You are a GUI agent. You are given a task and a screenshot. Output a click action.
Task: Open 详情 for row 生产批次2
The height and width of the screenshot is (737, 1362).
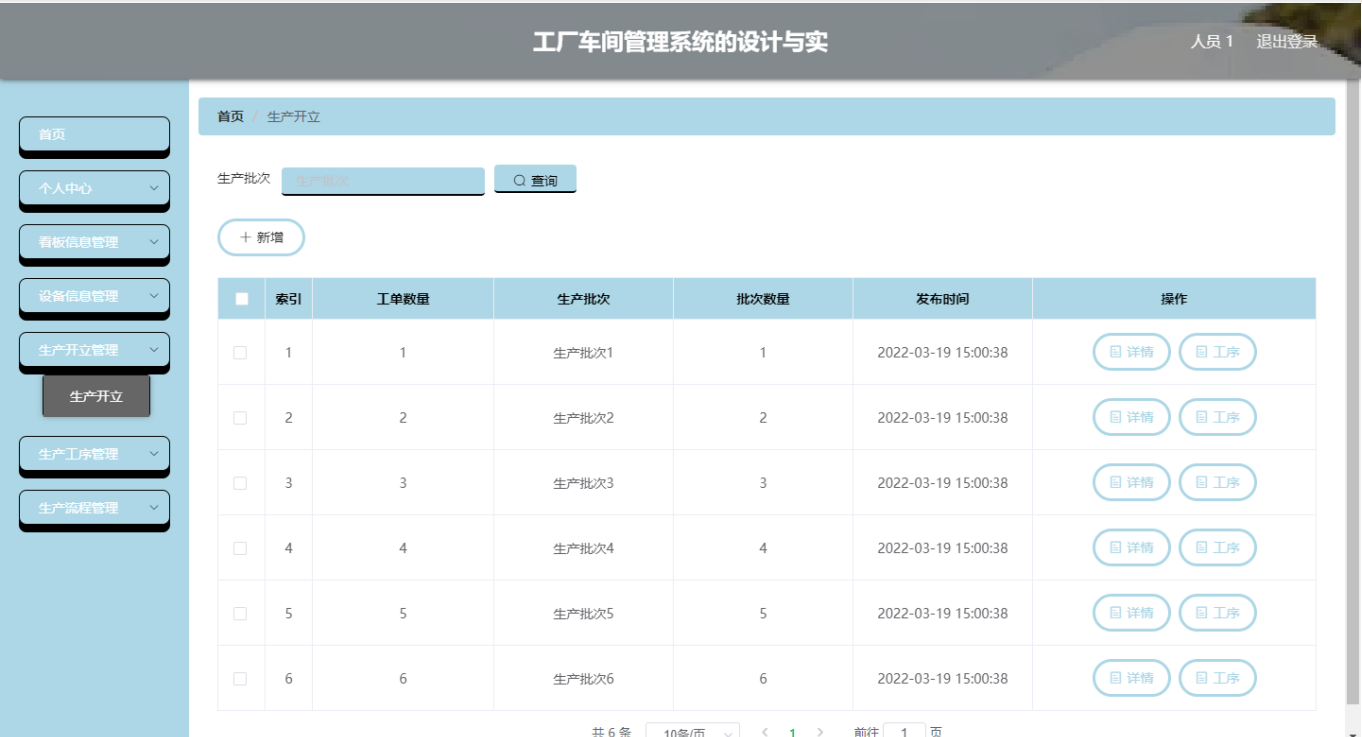coord(1131,417)
